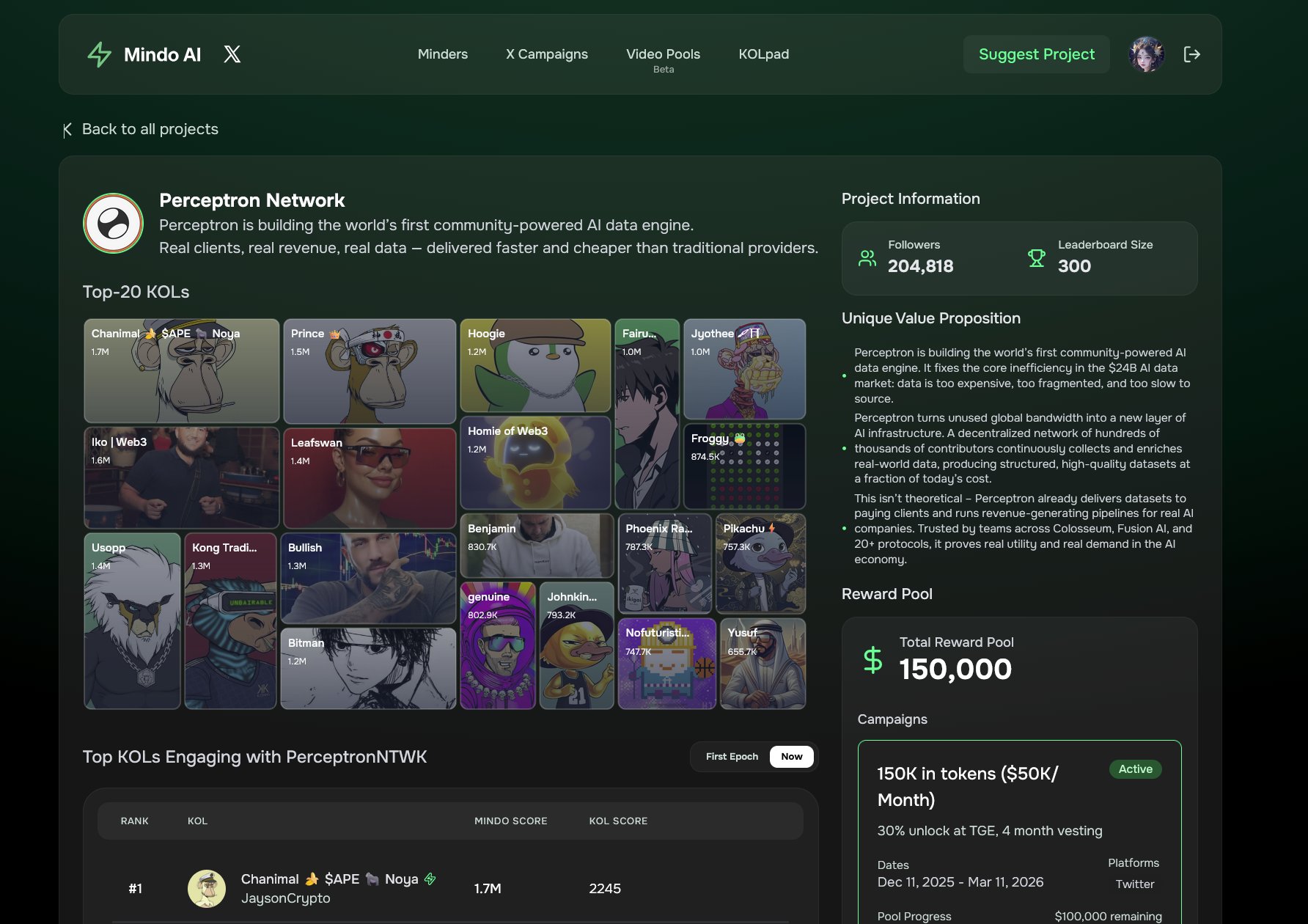This screenshot has width=1308, height=924.
Task: Open Video Pools Beta section
Action: click(664, 59)
